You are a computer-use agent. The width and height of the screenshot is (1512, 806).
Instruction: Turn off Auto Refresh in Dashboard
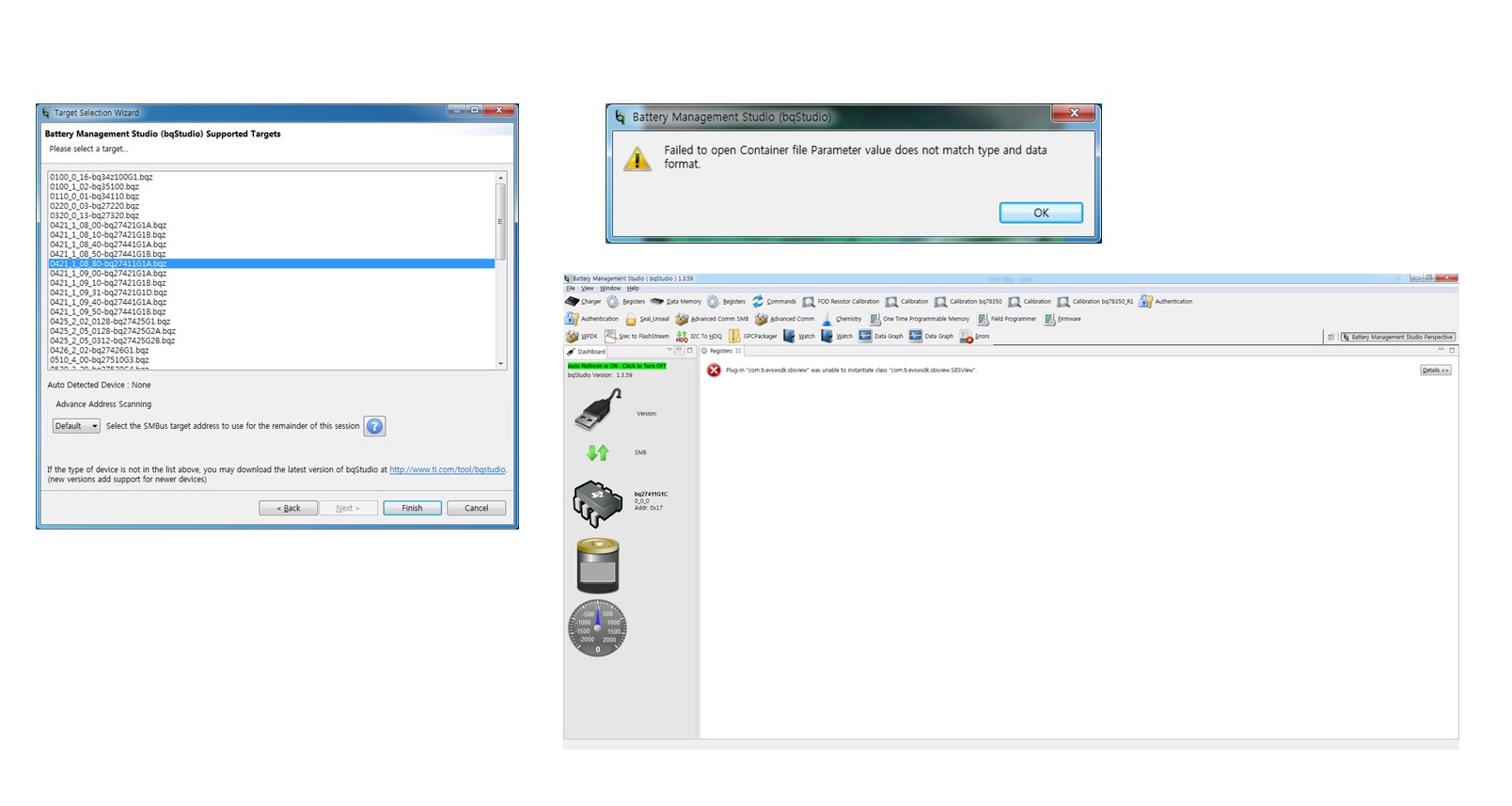pos(617,366)
